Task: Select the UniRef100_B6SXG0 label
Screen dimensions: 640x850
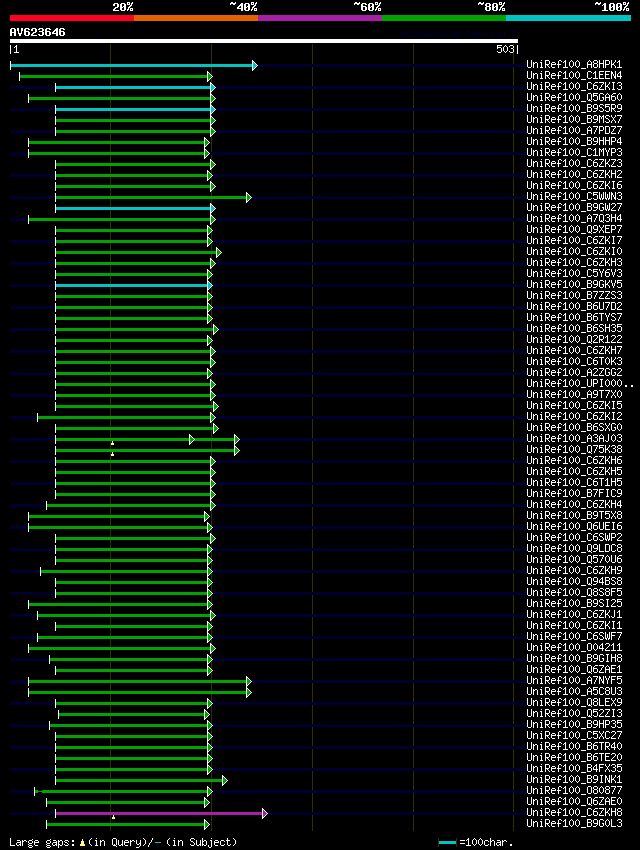Action: [x=574, y=427]
